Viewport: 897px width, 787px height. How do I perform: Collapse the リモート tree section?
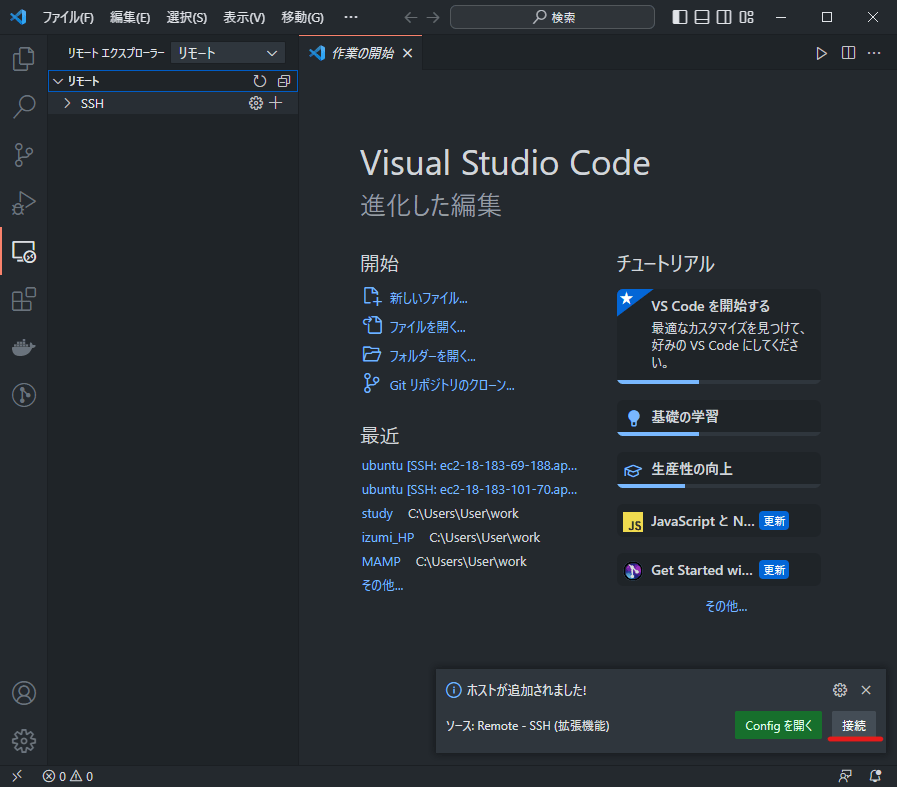pos(59,81)
